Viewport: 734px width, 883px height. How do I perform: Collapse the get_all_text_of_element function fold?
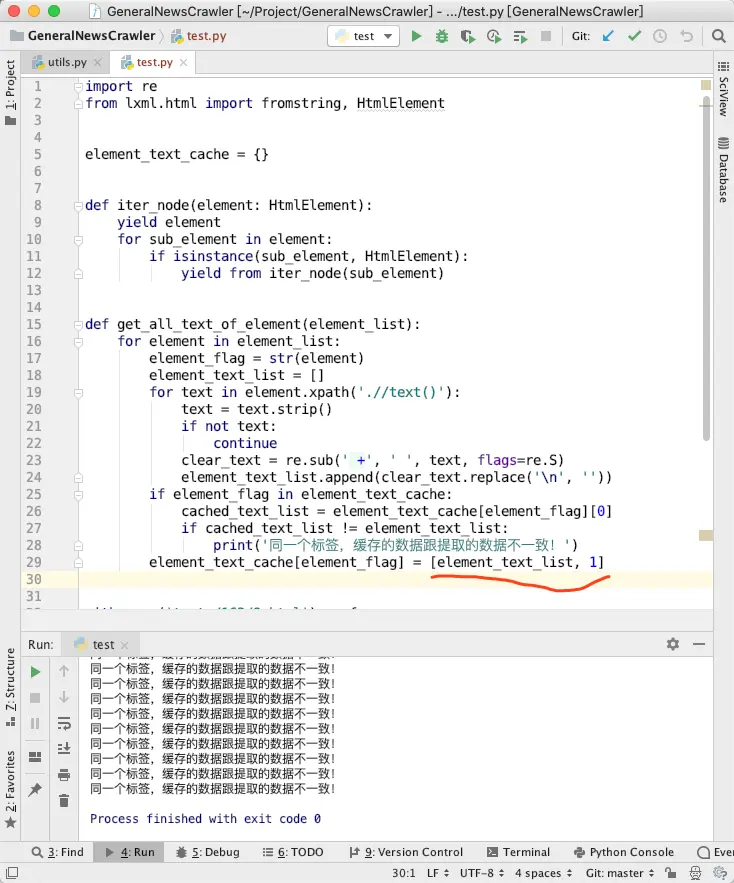pos(78,324)
